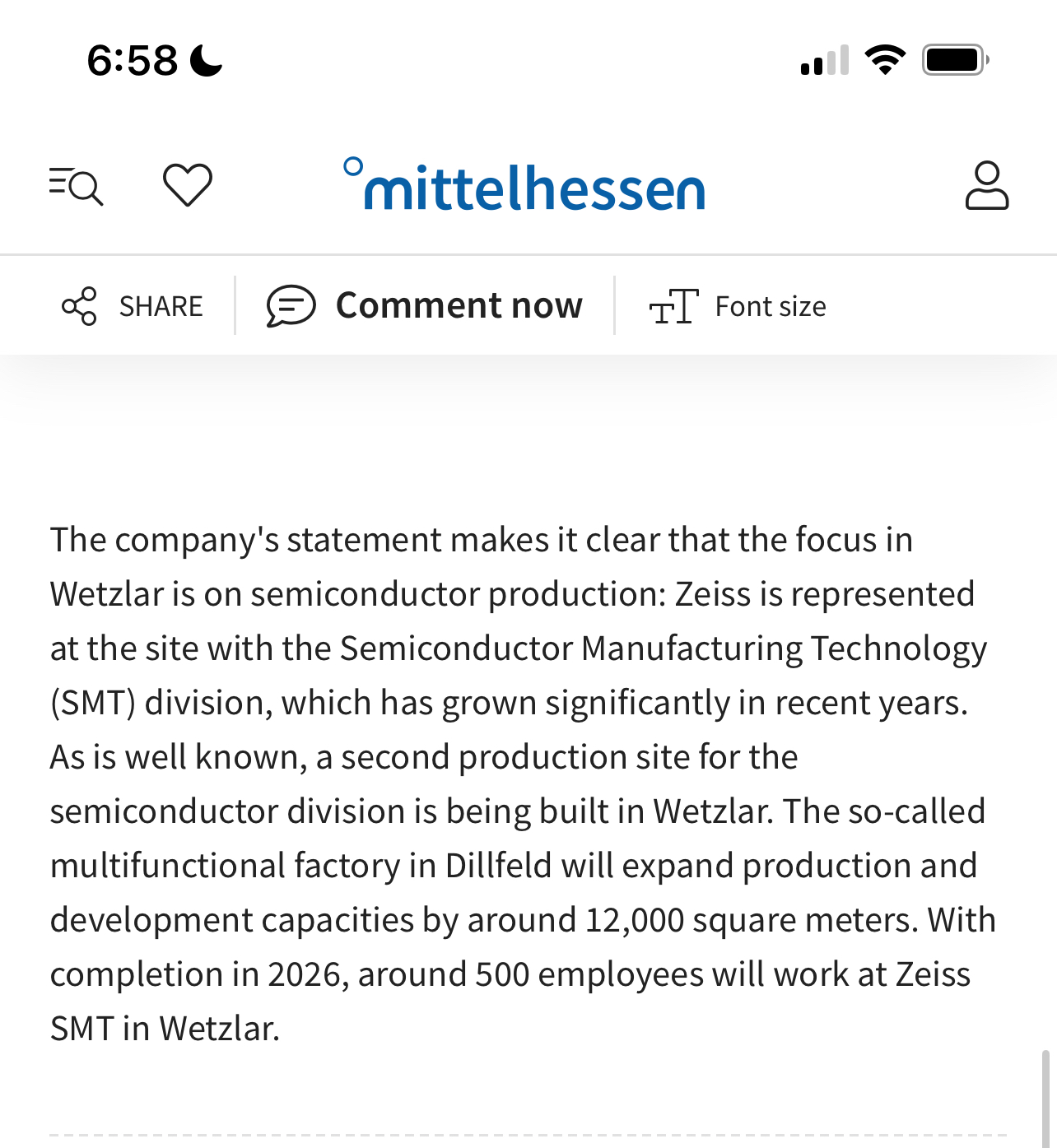The image size is (1057, 1148).
Task: Click the phrase 'Semiconductor Manufacturing Technology'
Action: tap(664, 648)
